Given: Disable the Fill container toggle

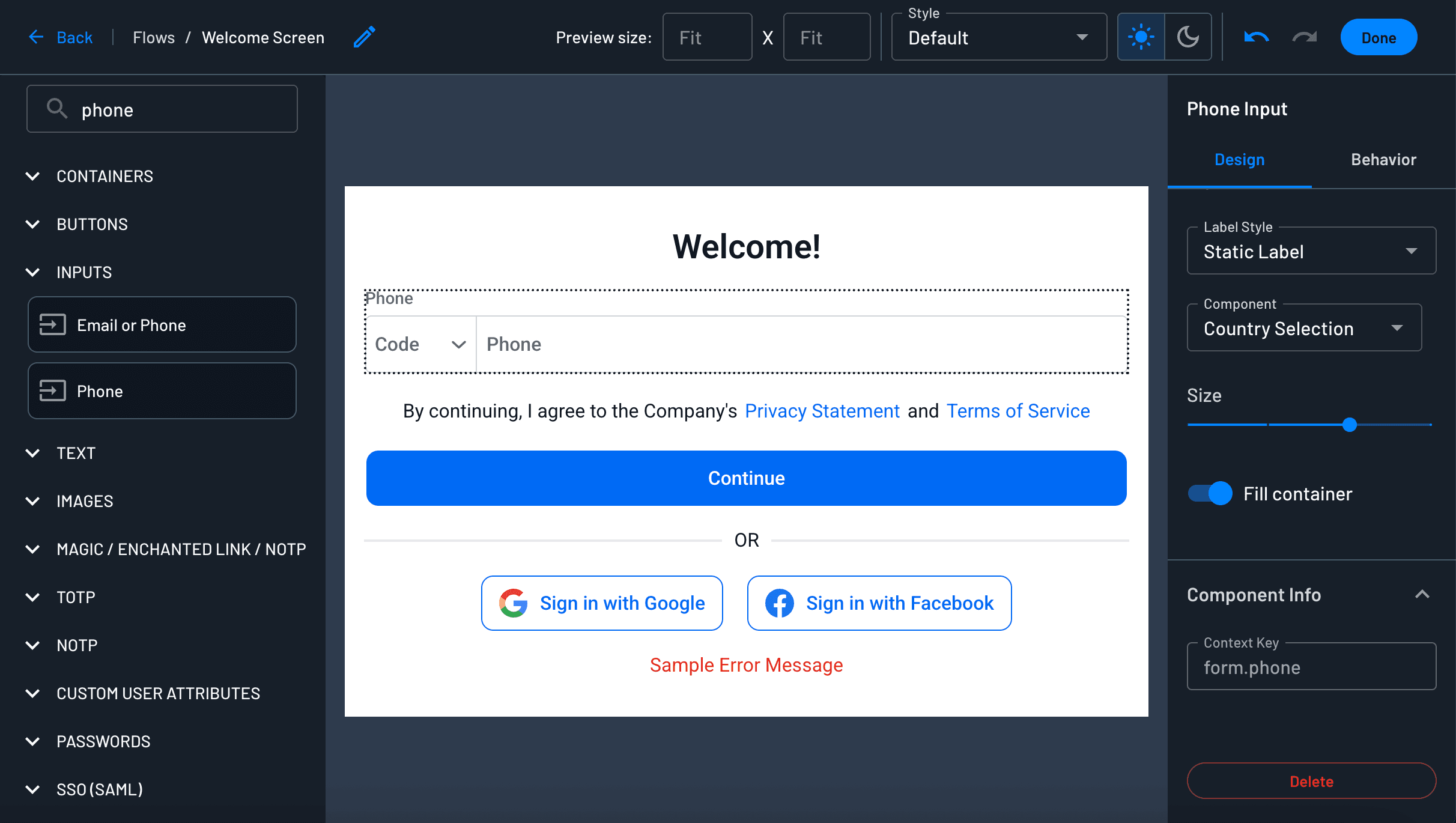Looking at the screenshot, I should 1209,493.
